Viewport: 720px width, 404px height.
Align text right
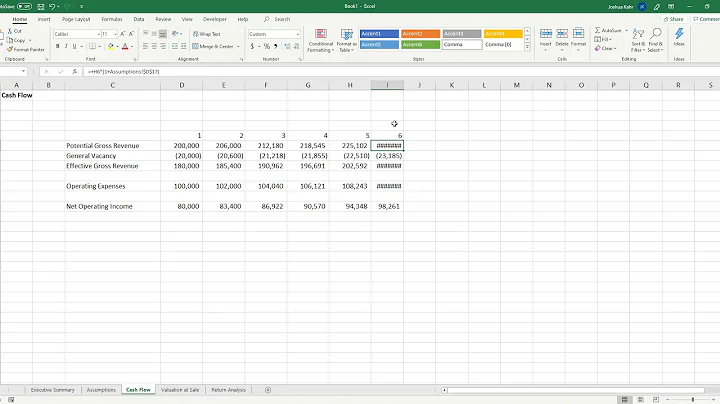(163, 46)
